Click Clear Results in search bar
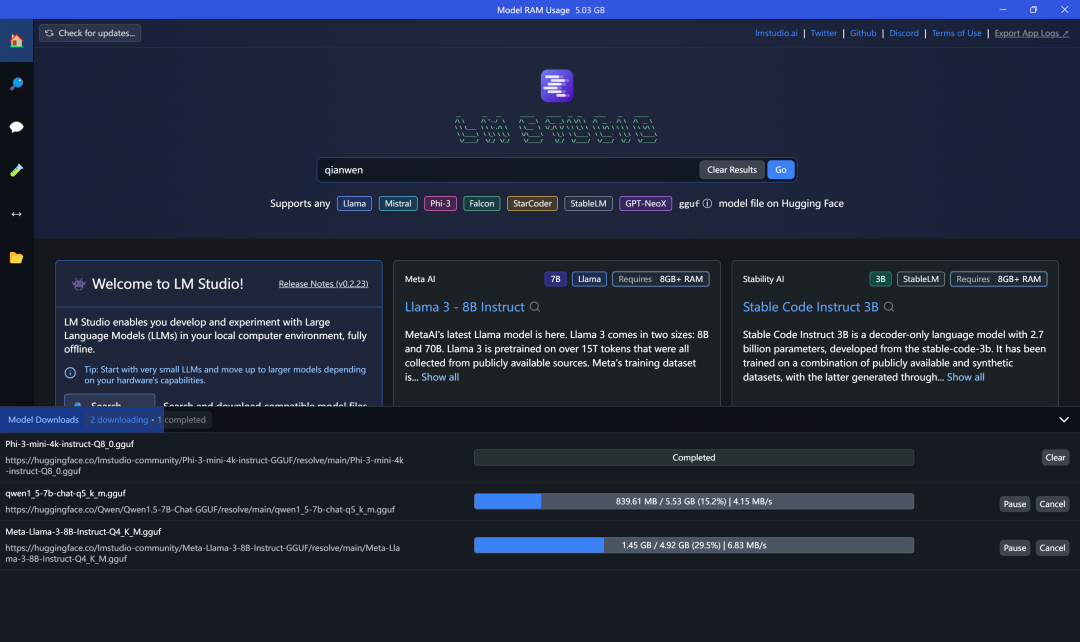Viewport: 1080px width, 642px height. [731, 170]
